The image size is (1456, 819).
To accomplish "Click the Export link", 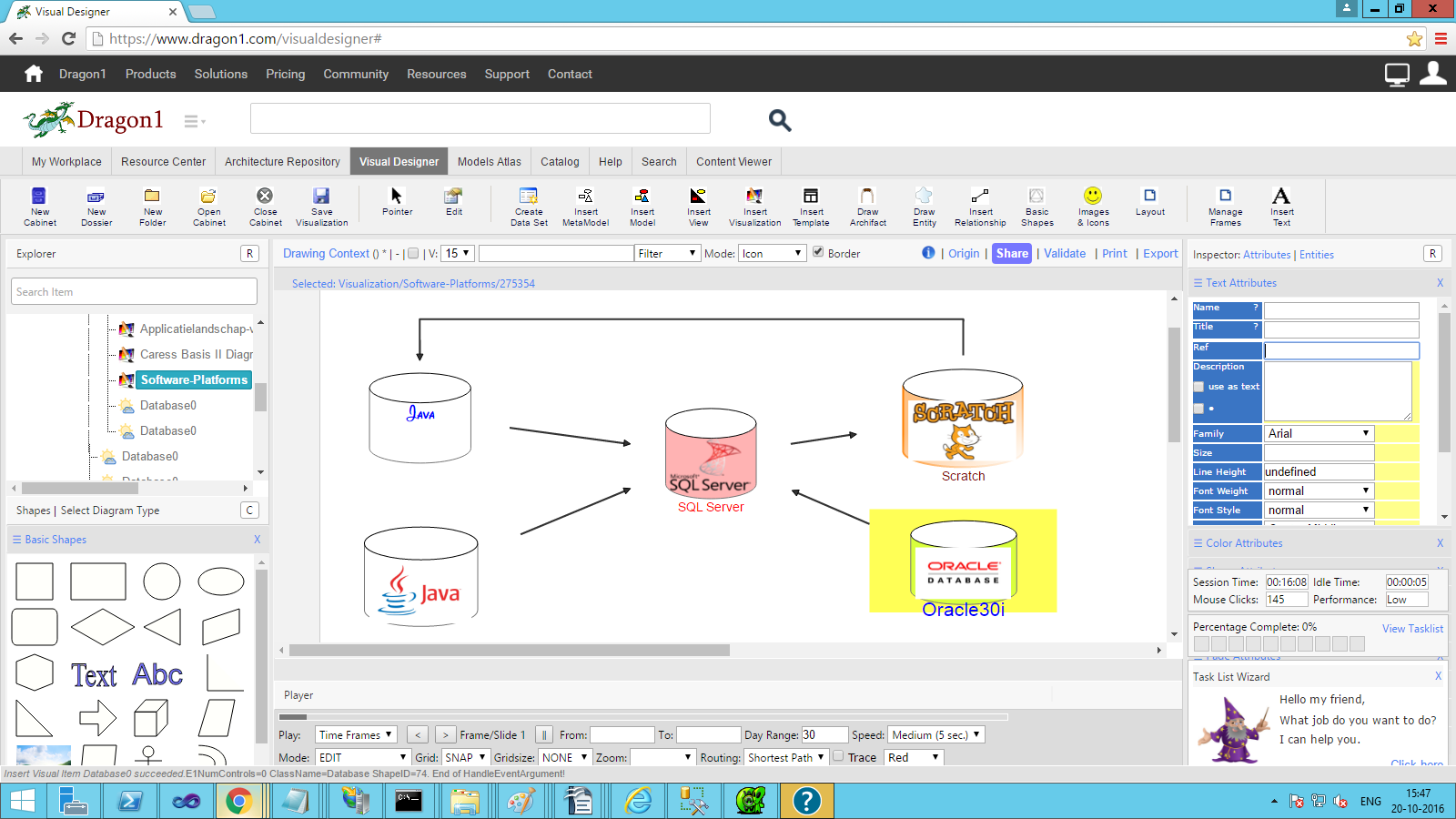I will pos(1160,253).
